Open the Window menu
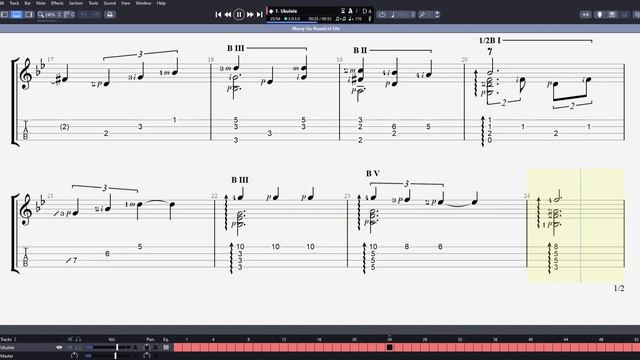This screenshot has height=360, width=640. pos(143,3)
